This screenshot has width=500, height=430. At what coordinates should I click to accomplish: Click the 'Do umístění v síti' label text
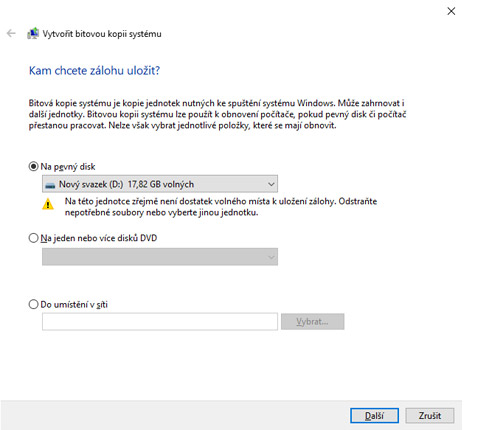[74, 304]
